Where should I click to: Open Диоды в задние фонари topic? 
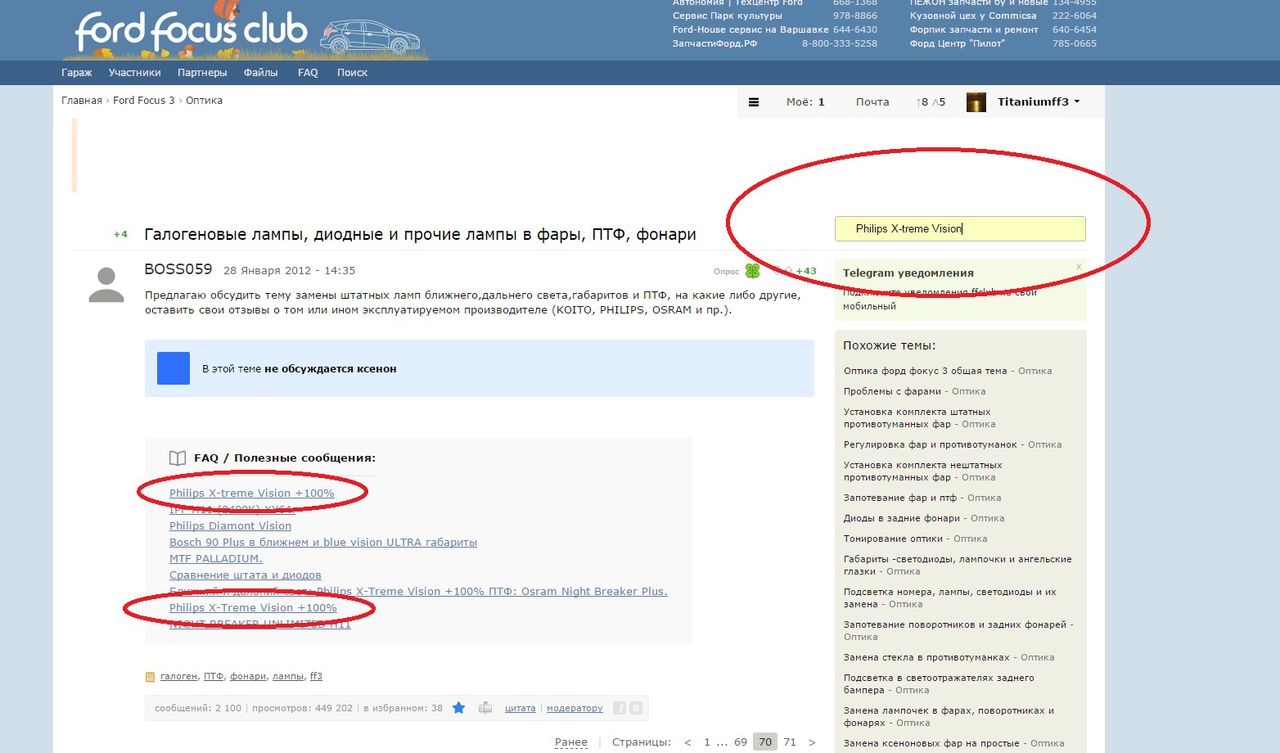903,518
